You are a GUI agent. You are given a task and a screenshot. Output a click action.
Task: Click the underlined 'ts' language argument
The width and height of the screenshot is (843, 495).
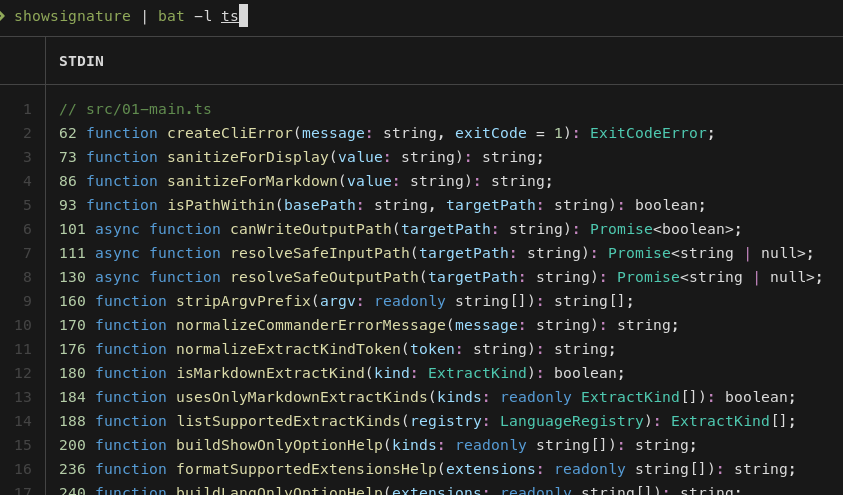coord(230,16)
